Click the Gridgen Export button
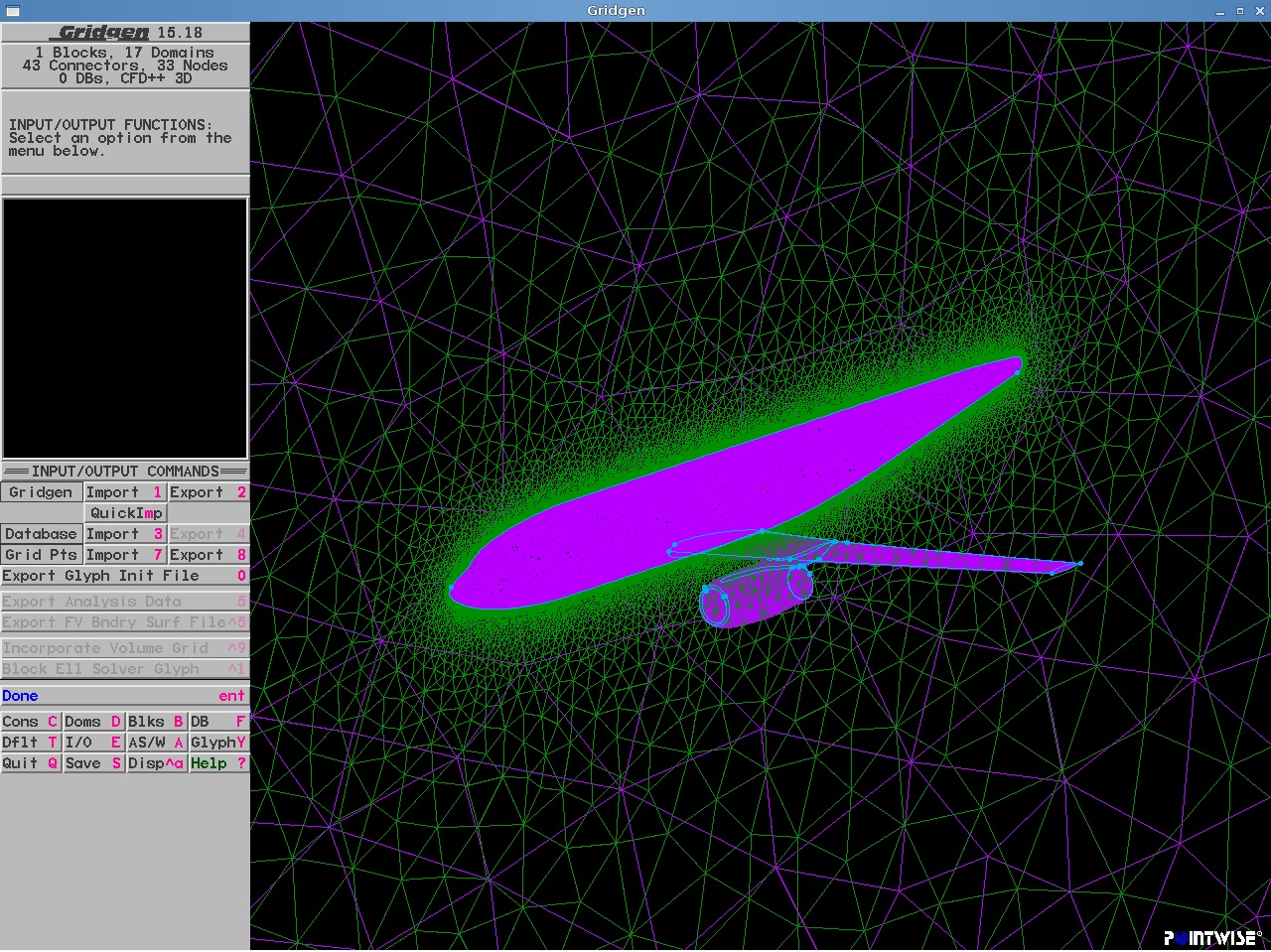1271x952 pixels. [x=208, y=492]
